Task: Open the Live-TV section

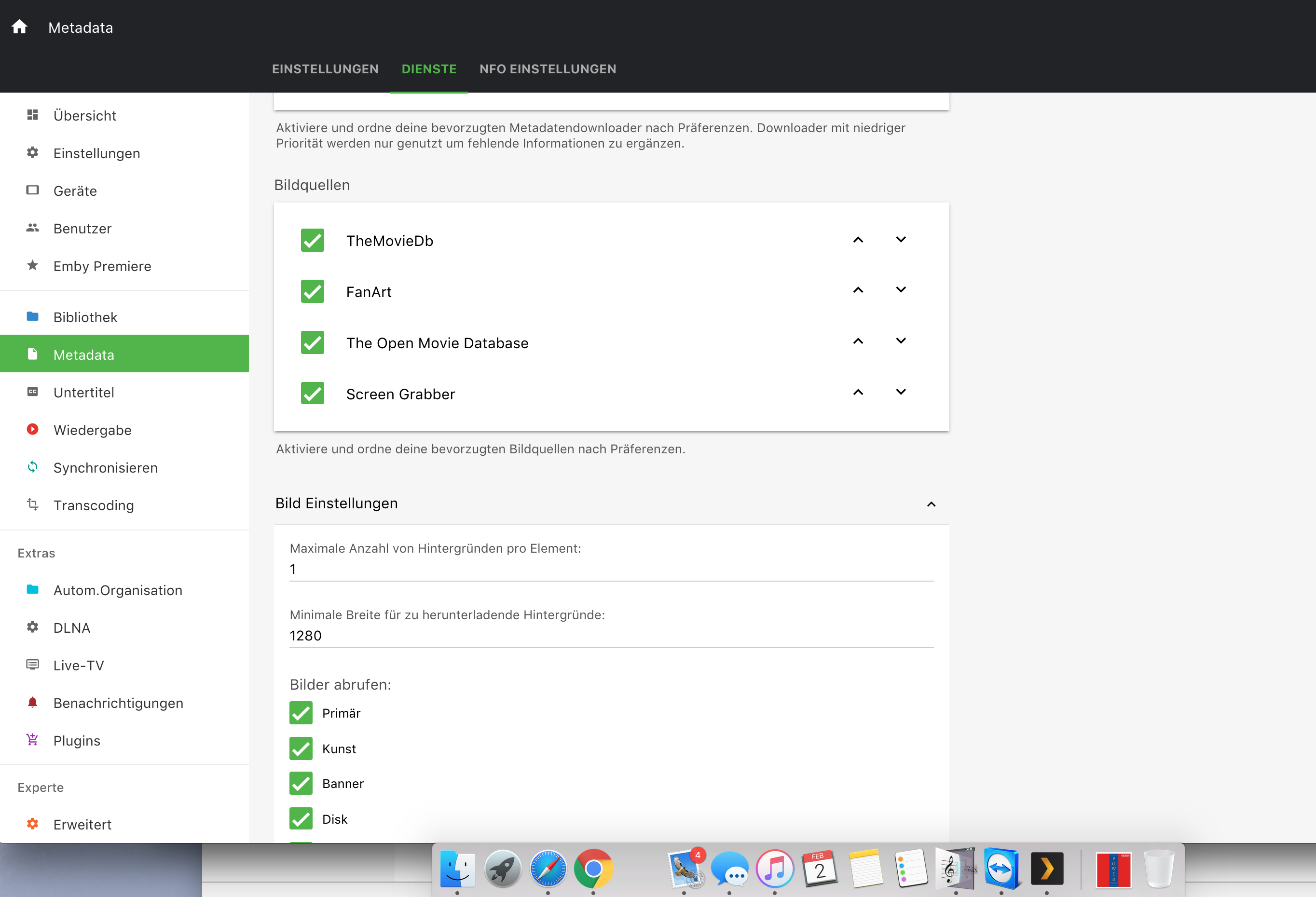Action: (124, 665)
